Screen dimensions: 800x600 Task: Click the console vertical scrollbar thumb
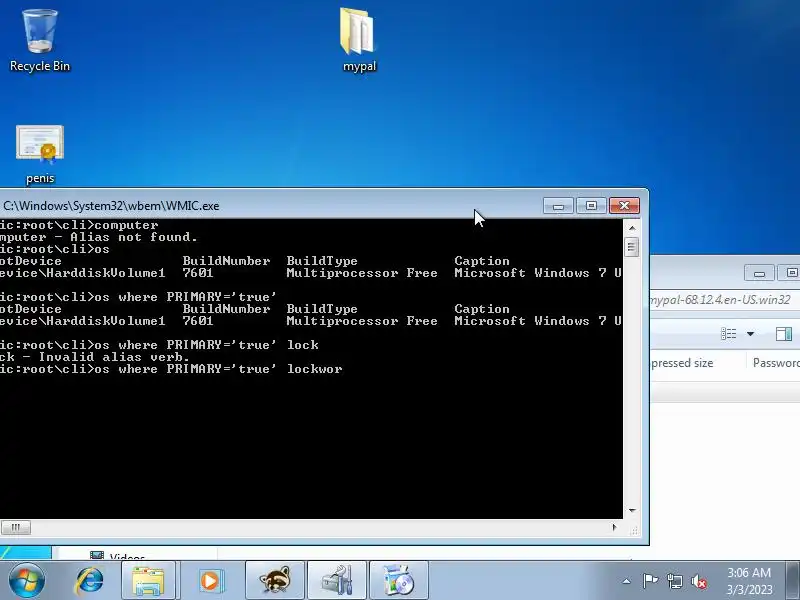pyautogui.click(x=632, y=247)
